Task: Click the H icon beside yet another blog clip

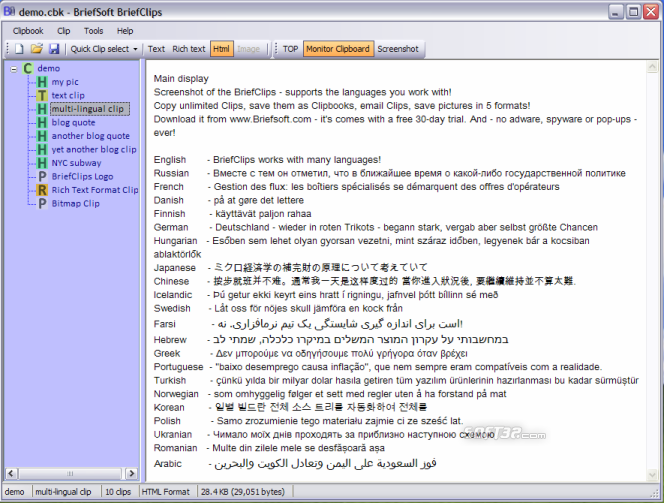Action: click(42, 149)
